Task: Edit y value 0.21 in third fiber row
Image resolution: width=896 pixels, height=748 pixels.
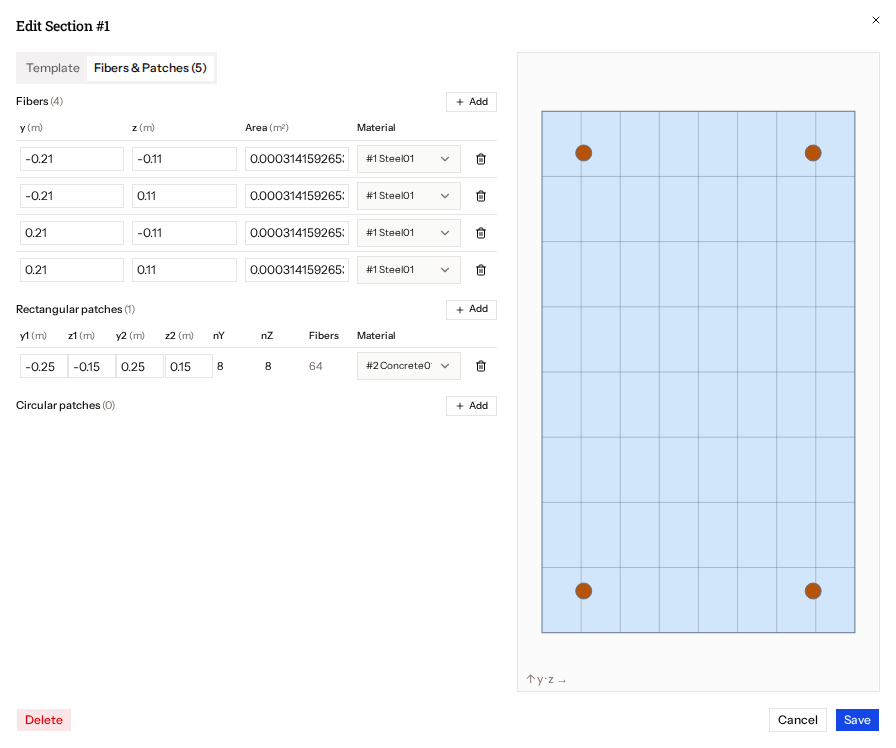Action: (x=72, y=233)
